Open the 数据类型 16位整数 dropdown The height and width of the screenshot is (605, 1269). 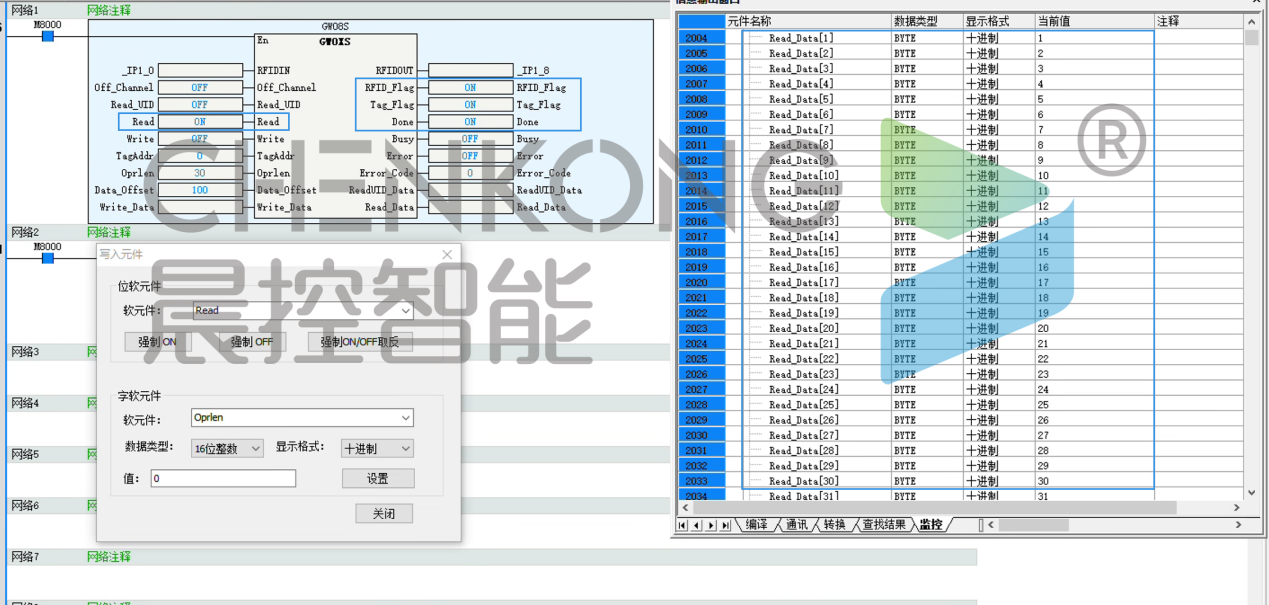click(227, 449)
